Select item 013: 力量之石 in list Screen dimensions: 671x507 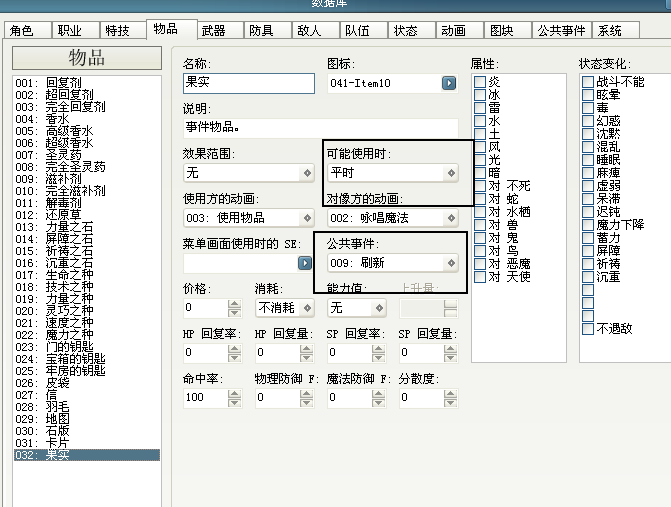pos(87,227)
